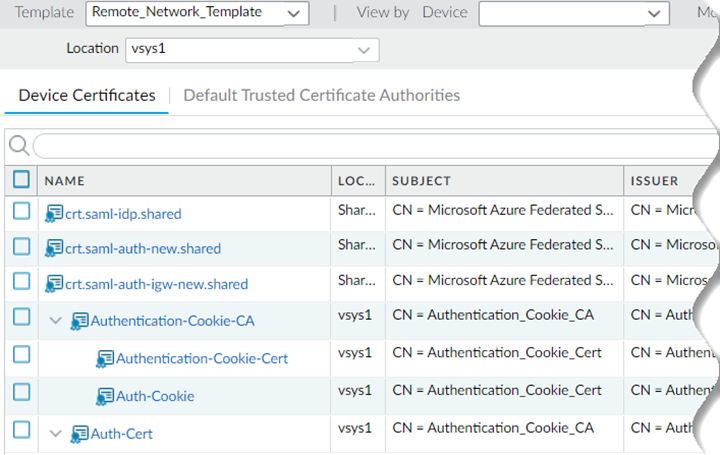Collapse the Authentication-Cookie-CA tree node

click(x=55, y=321)
